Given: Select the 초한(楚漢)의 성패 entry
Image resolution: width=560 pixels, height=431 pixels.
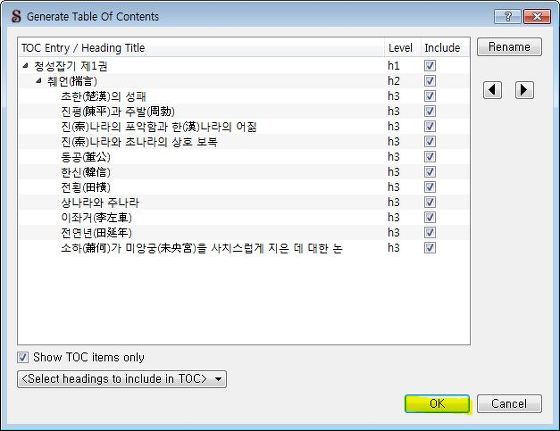Looking at the screenshot, I should (x=103, y=96).
